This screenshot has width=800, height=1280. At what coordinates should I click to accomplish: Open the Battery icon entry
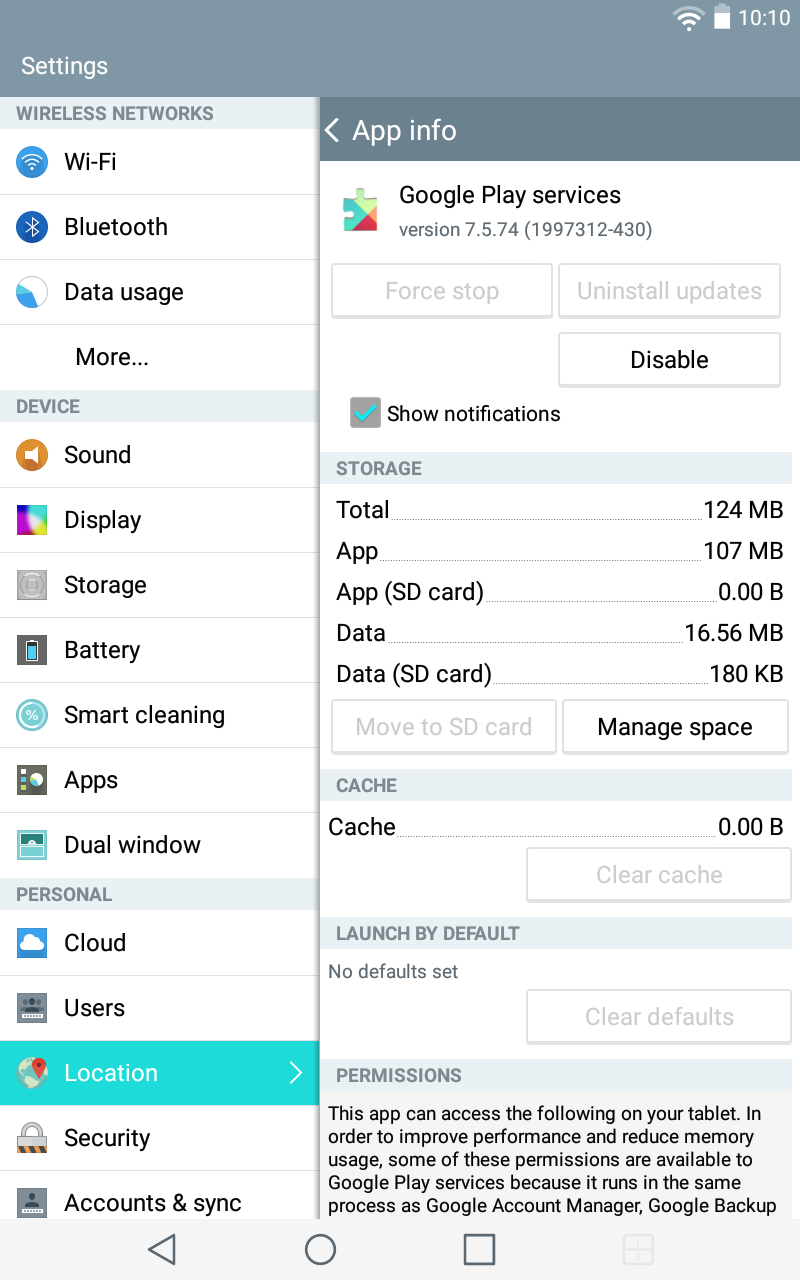[x=32, y=650]
